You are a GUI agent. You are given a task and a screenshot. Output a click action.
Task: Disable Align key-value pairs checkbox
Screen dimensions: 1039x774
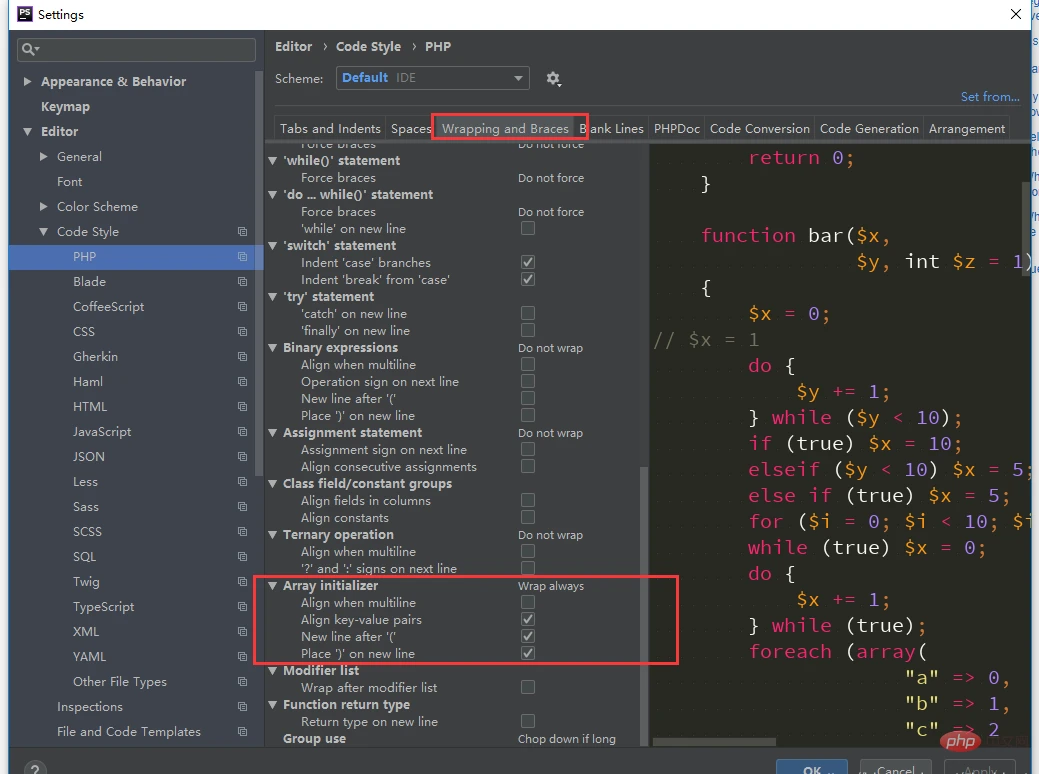click(528, 620)
